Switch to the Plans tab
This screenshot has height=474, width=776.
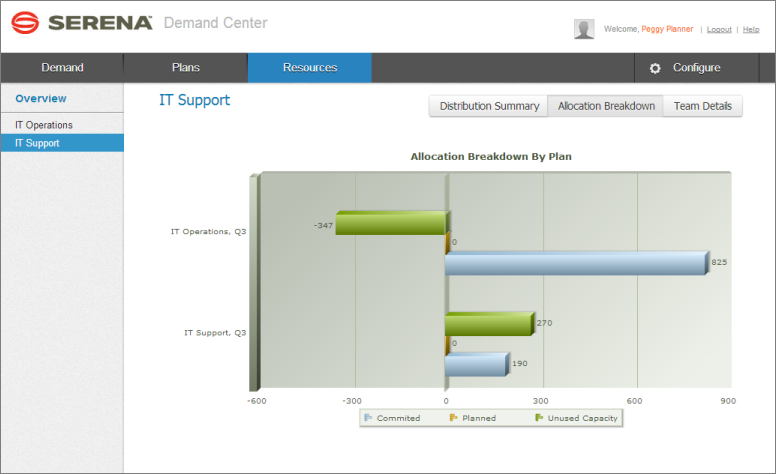(185, 68)
